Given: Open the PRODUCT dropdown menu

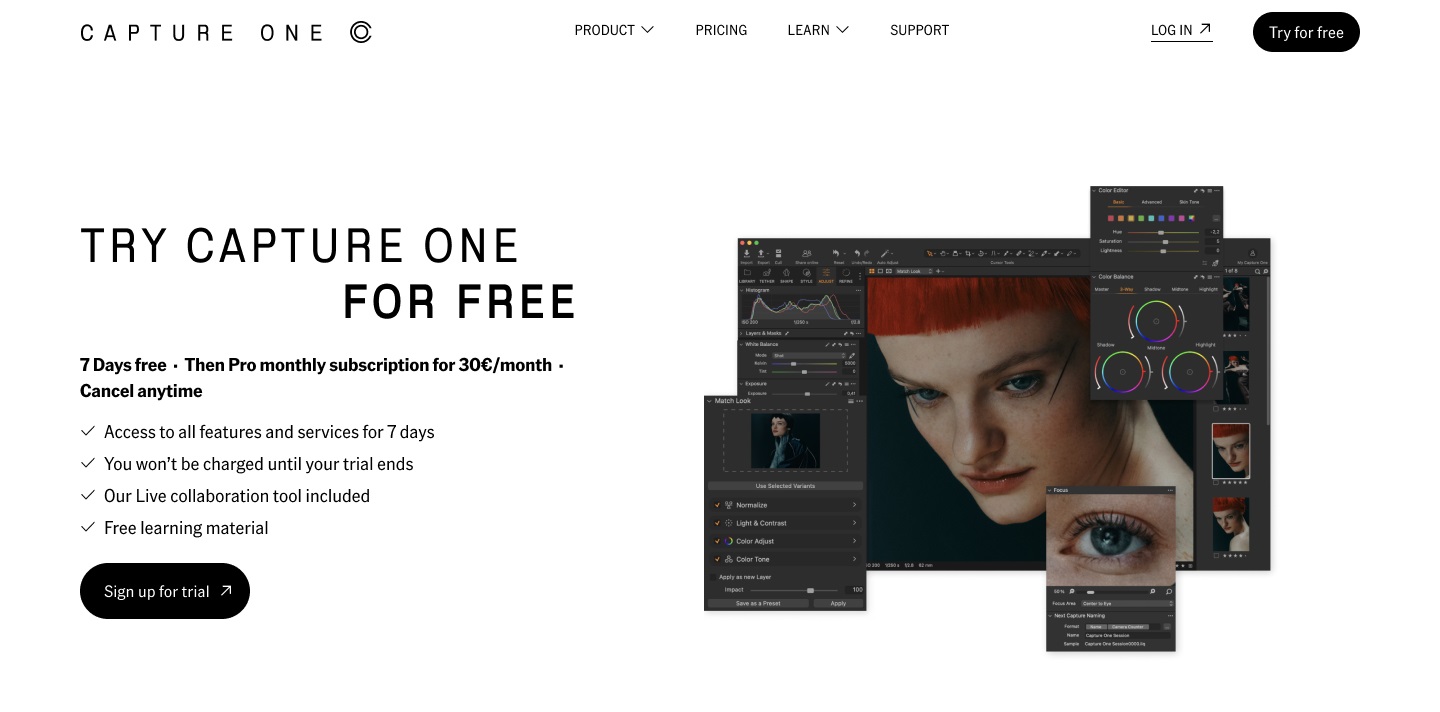Looking at the screenshot, I should tap(613, 30).
